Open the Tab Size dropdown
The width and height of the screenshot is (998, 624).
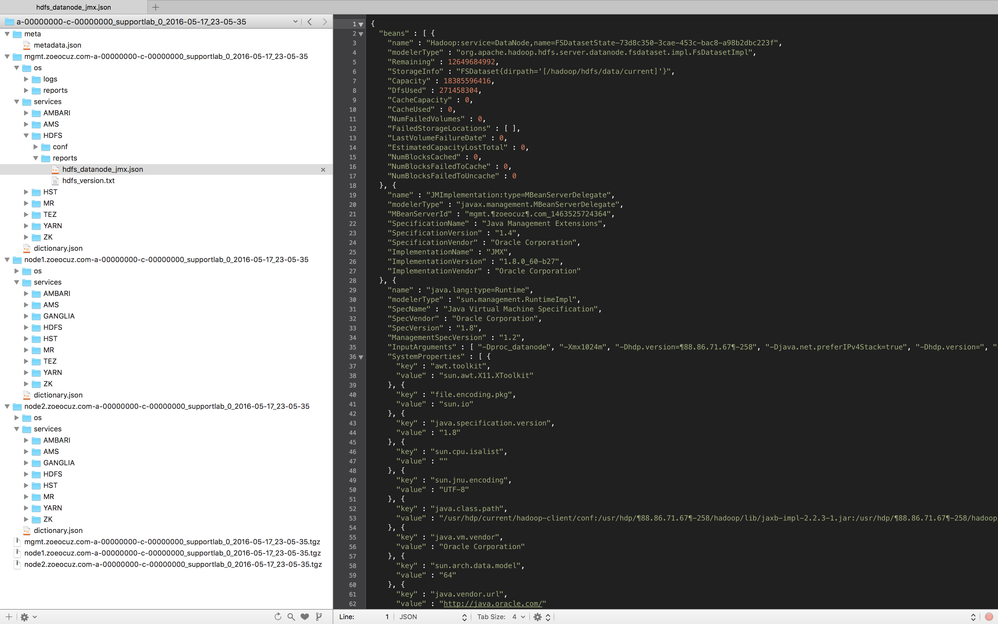tap(516, 616)
